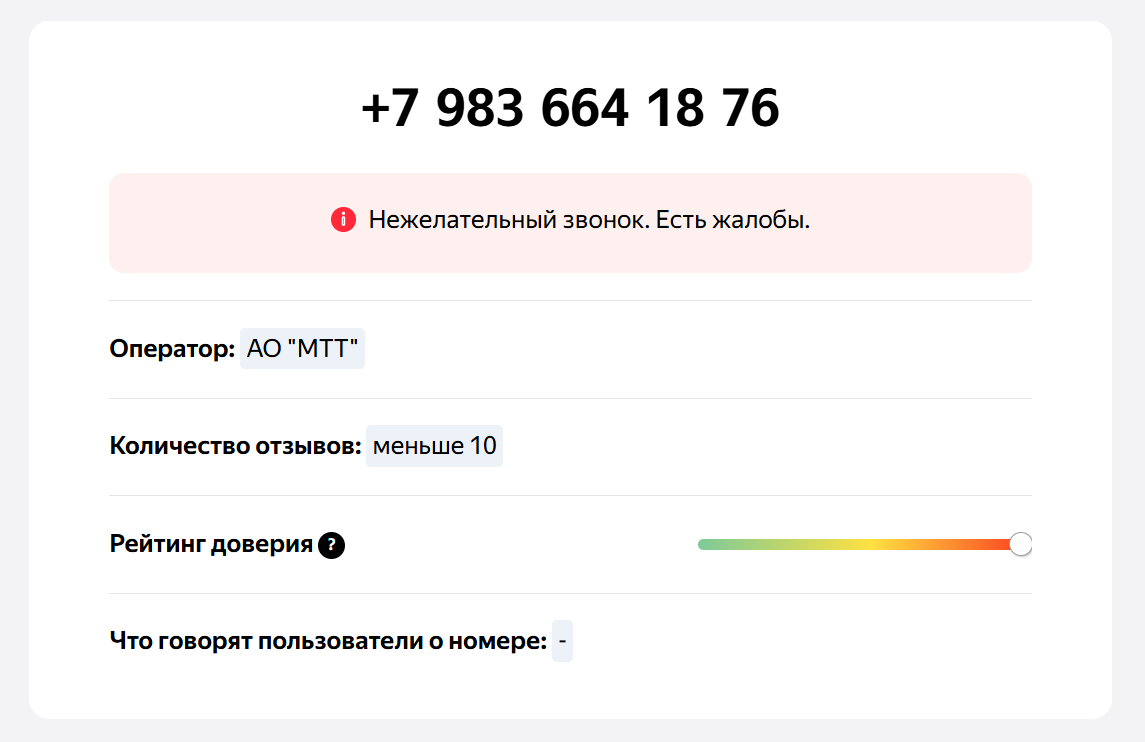This screenshot has height=742, width=1145.
Task: Click the "983" code in the phone number
Action: 480,108
